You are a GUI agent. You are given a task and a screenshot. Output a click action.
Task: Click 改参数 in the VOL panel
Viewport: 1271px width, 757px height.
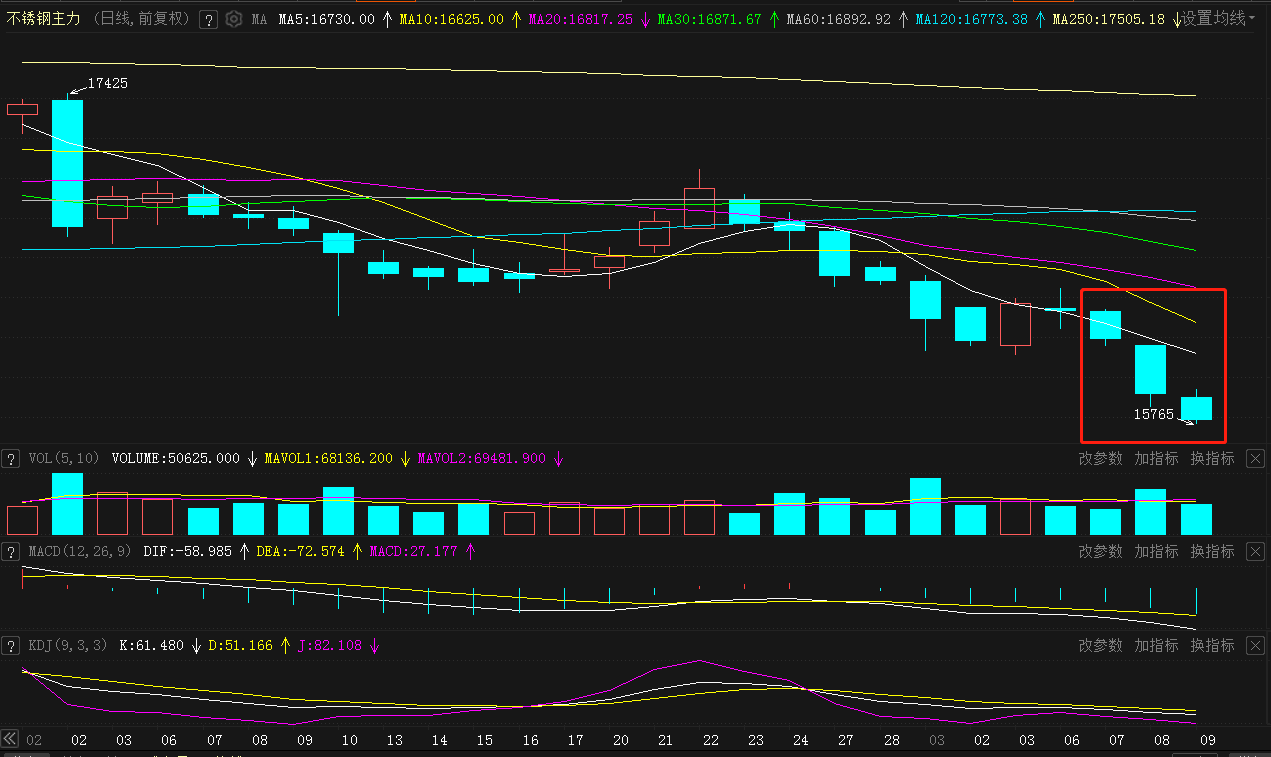(x=1100, y=458)
